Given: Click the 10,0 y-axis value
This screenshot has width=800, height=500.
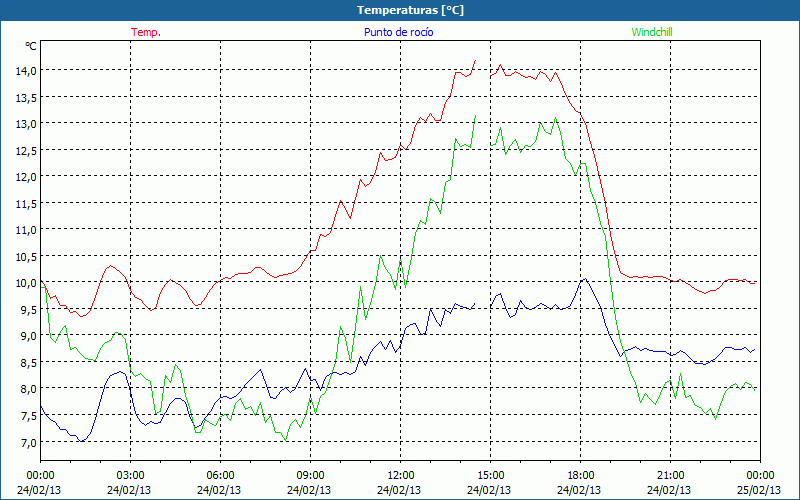Looking at the screenshot, I should [x=26, y=283].
